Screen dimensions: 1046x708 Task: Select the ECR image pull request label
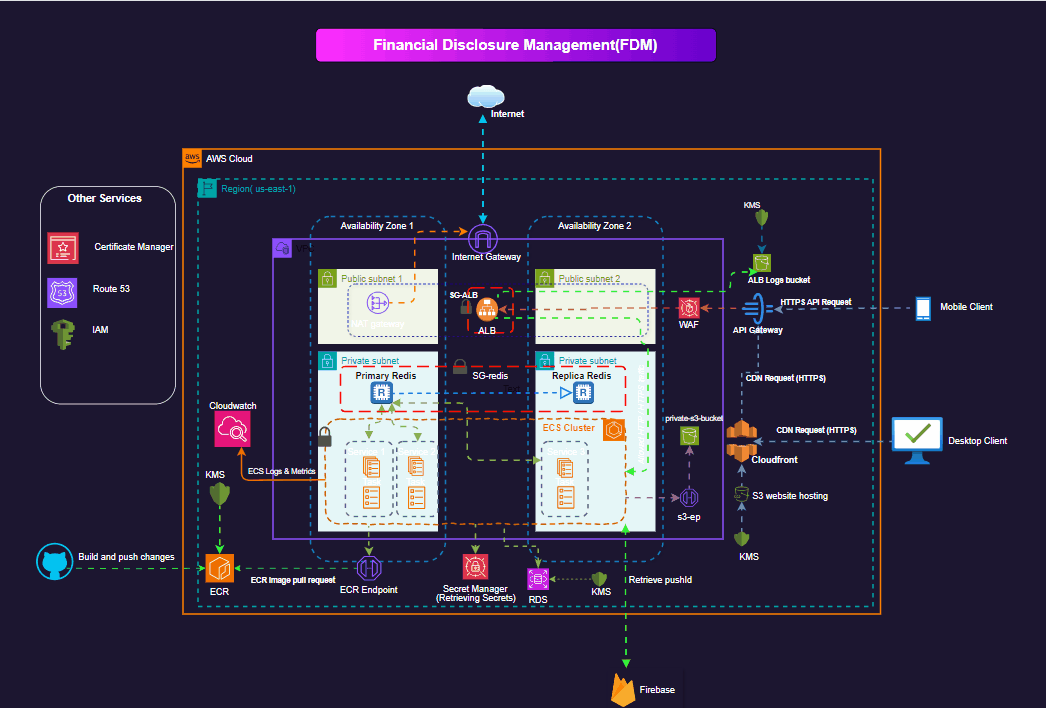pyautogui.click(x=293, y=580)
